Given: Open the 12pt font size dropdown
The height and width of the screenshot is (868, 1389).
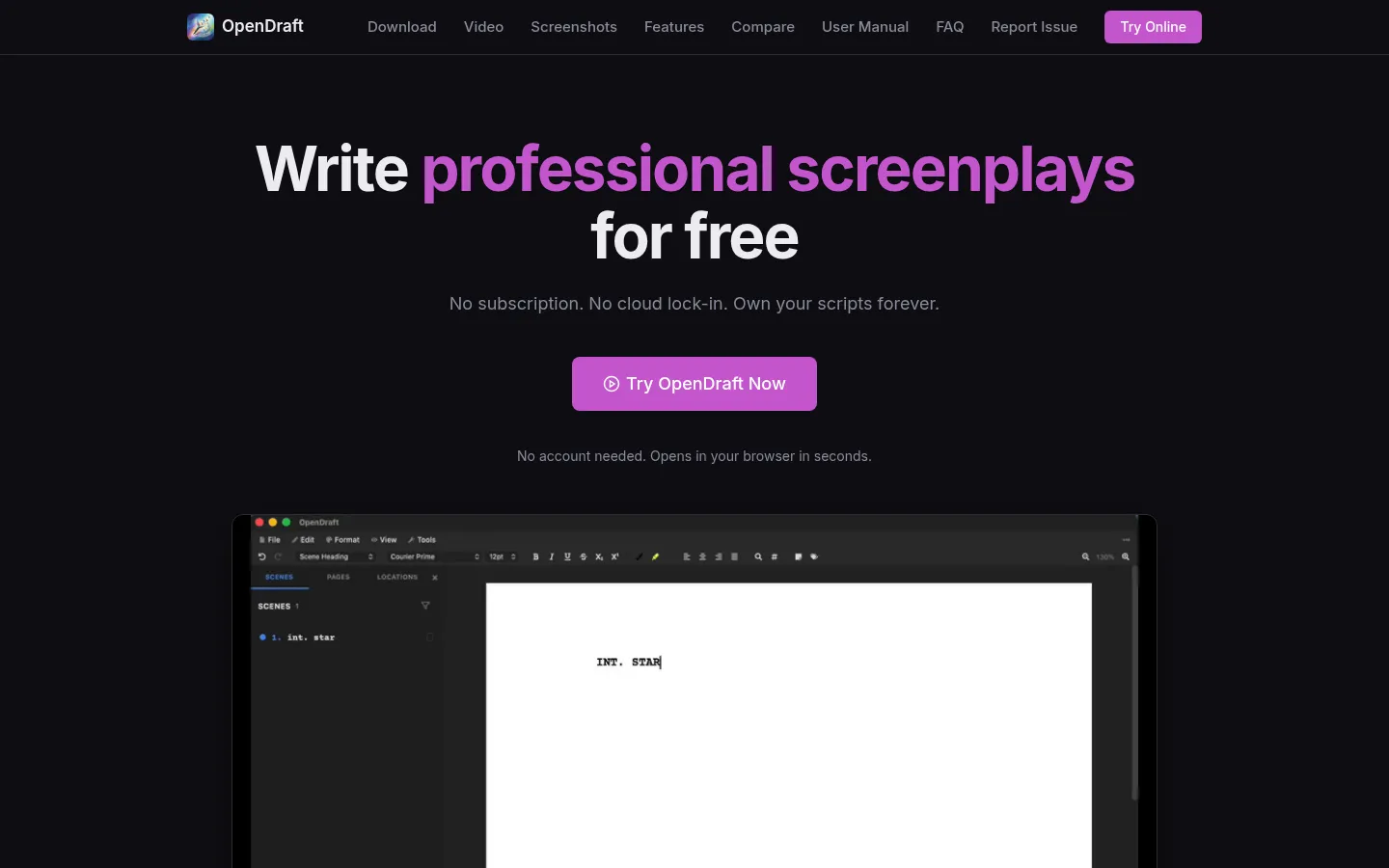Looking at the screenshot, I should pyautogui.click(x=503, y=556).
